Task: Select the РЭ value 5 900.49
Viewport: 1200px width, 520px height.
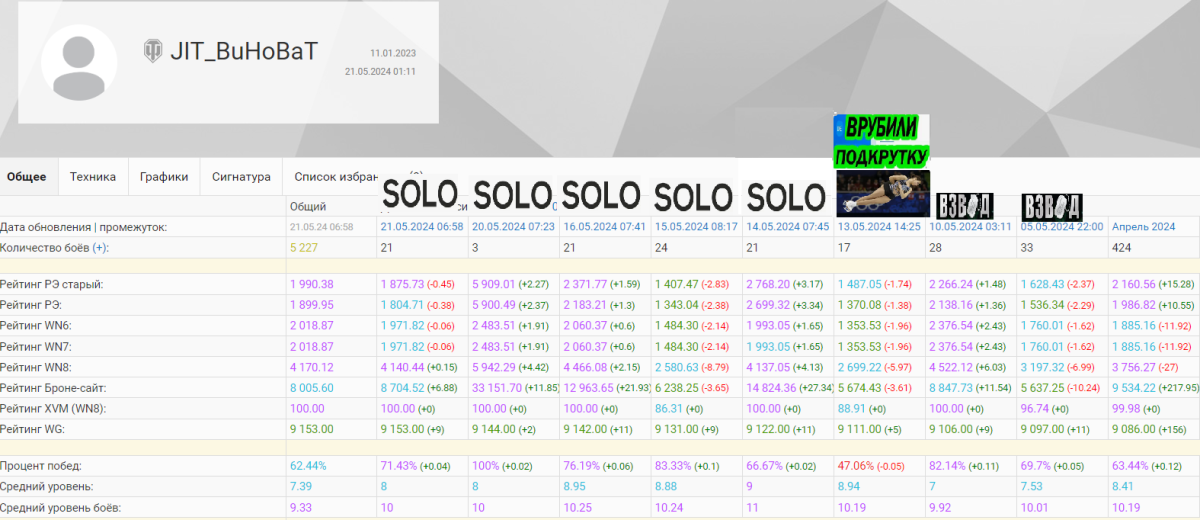Action: pyautogui.click(x=494, y=305)
